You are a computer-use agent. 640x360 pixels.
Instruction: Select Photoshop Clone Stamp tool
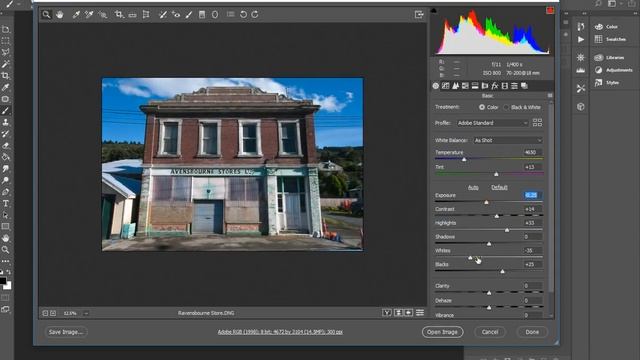5,122
